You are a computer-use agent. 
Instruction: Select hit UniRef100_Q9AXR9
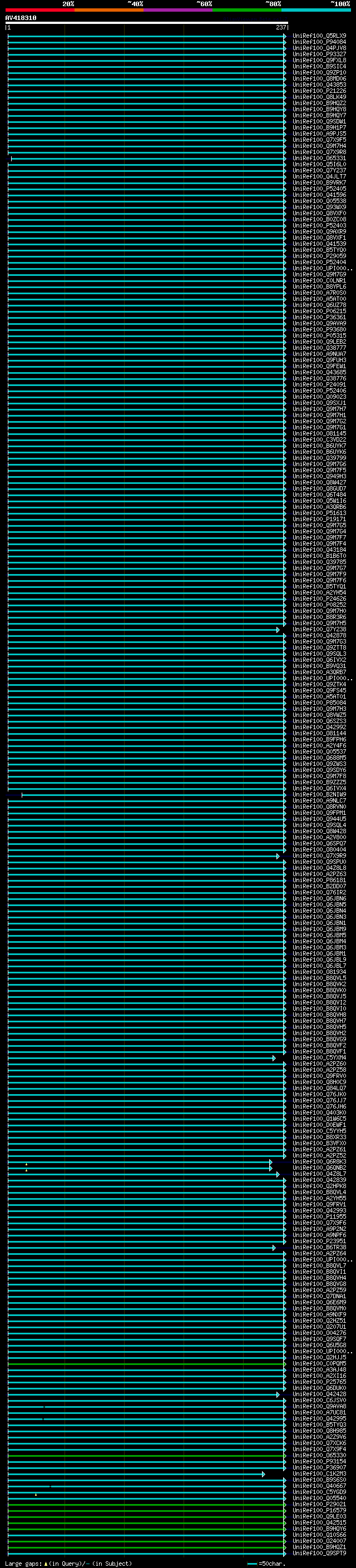point(319,231)
